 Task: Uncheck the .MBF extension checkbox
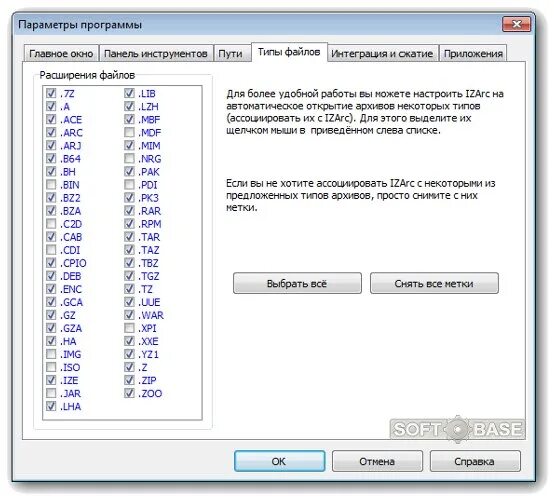[x=129, y=119]
